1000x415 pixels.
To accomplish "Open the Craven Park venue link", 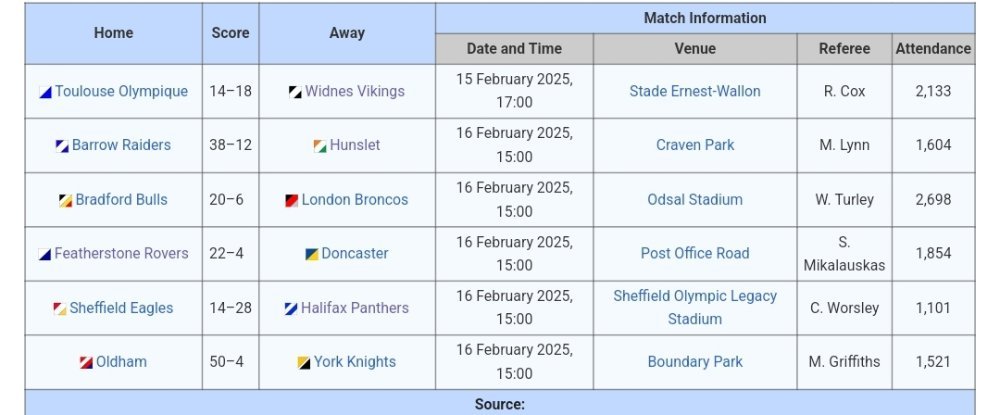I will [695, 145].
